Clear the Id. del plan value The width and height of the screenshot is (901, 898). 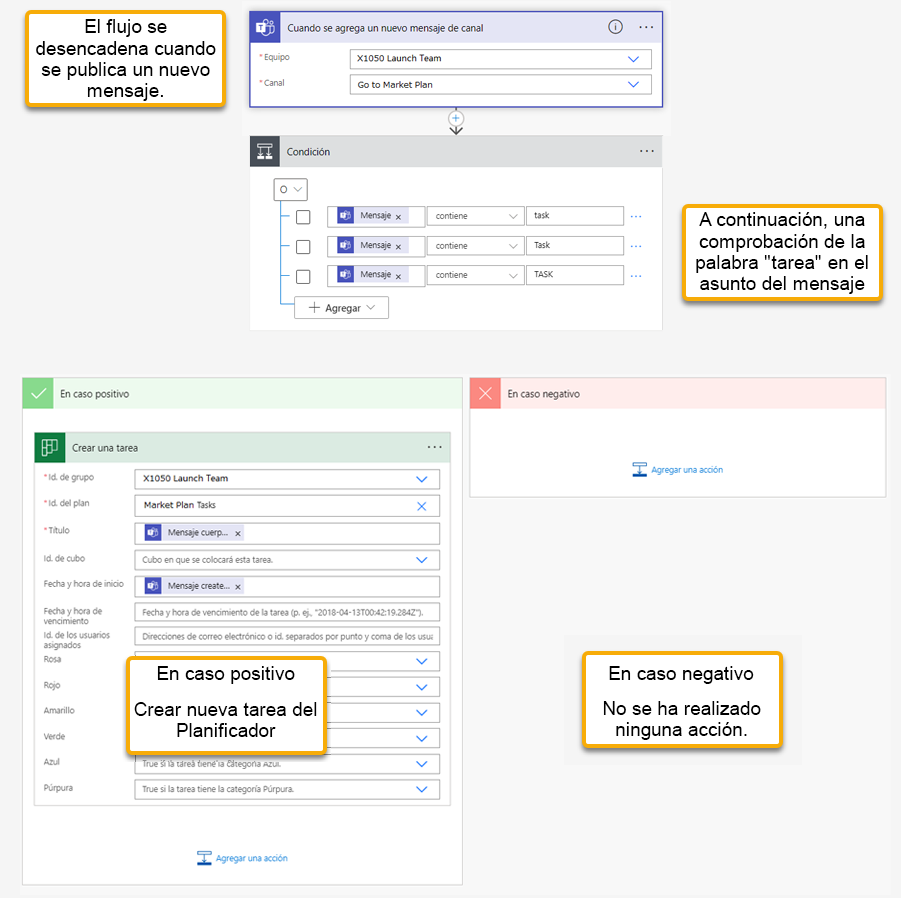(421, 506)
